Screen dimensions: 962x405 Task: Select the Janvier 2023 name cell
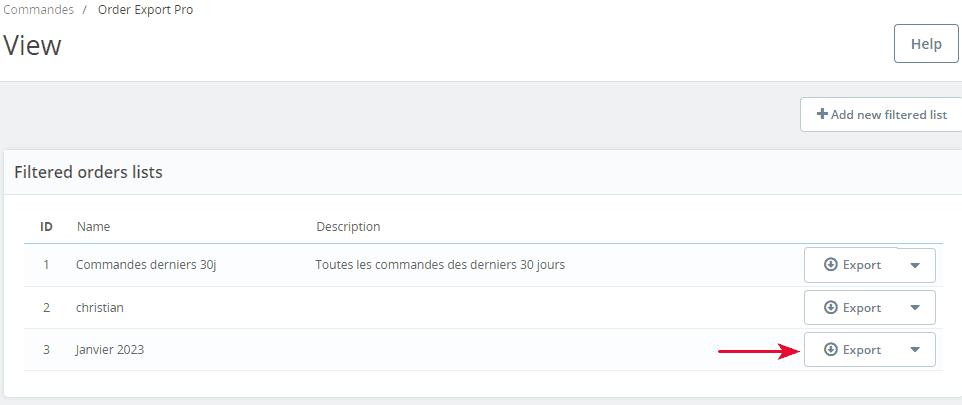click(110, 350)
